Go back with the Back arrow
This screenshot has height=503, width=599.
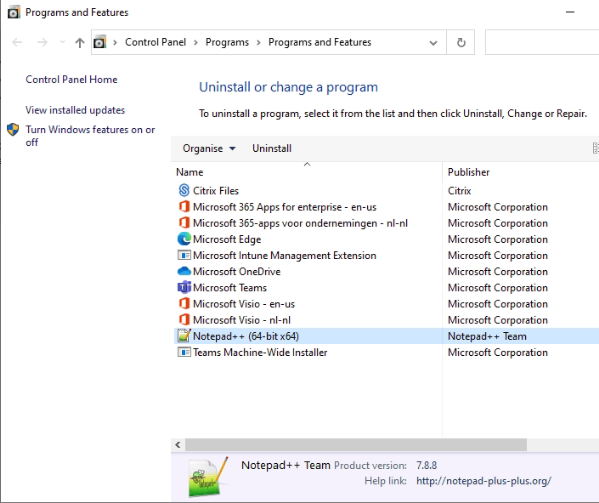tap(17, 42)
